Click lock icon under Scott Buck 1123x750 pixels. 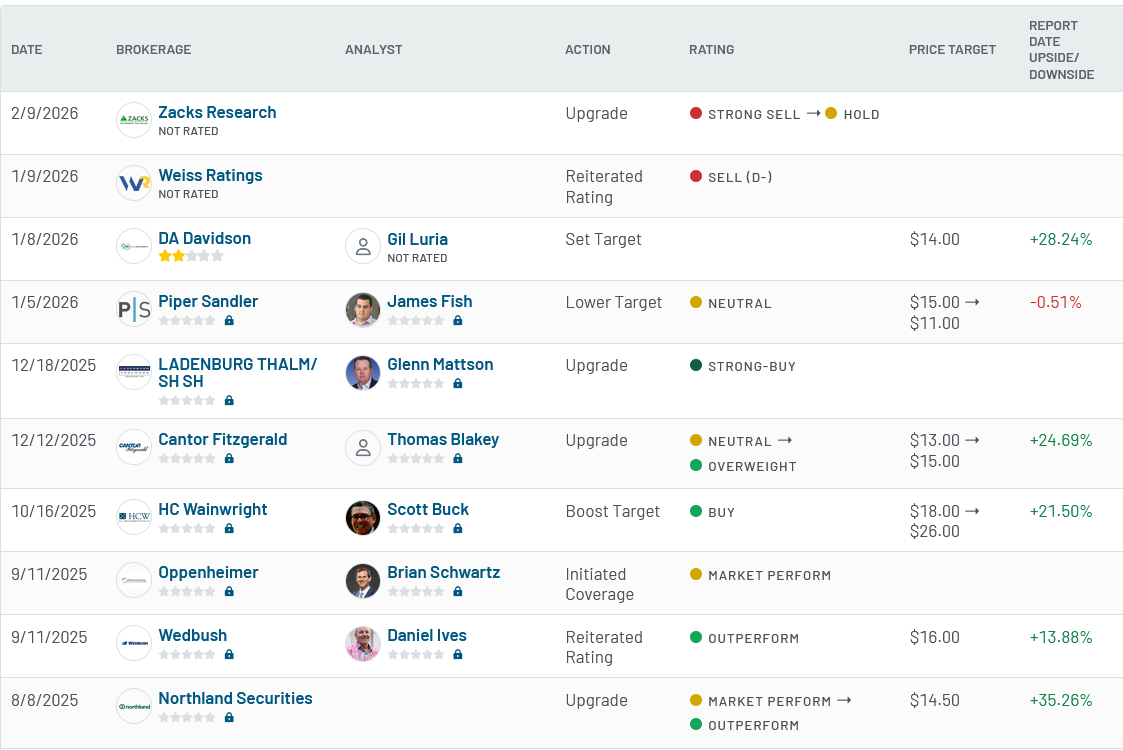tap(458, 529)
